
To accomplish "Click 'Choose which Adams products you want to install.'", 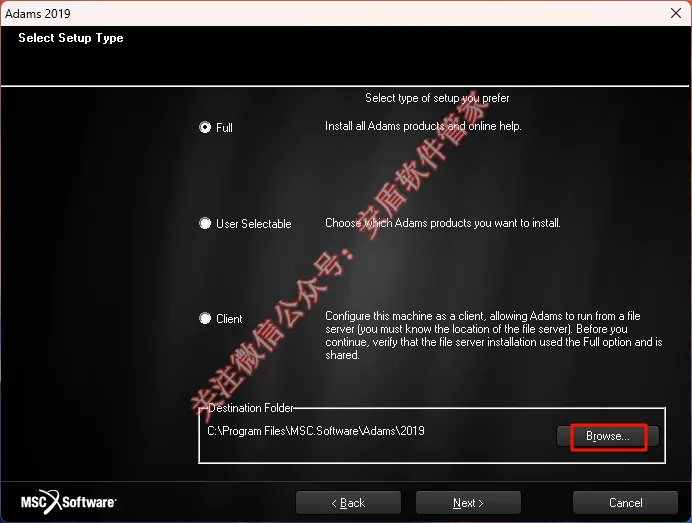I will tap(443, 223).
